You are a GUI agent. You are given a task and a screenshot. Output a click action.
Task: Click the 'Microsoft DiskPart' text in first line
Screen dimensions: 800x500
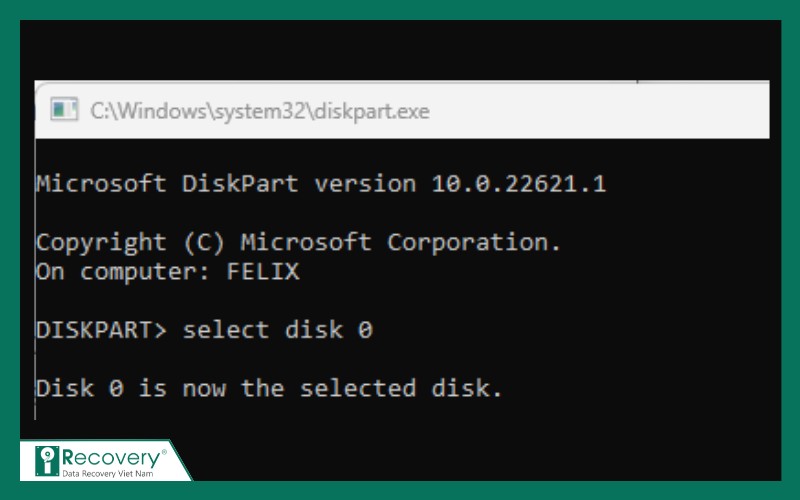pyautogui.click(x=167, y=184)
